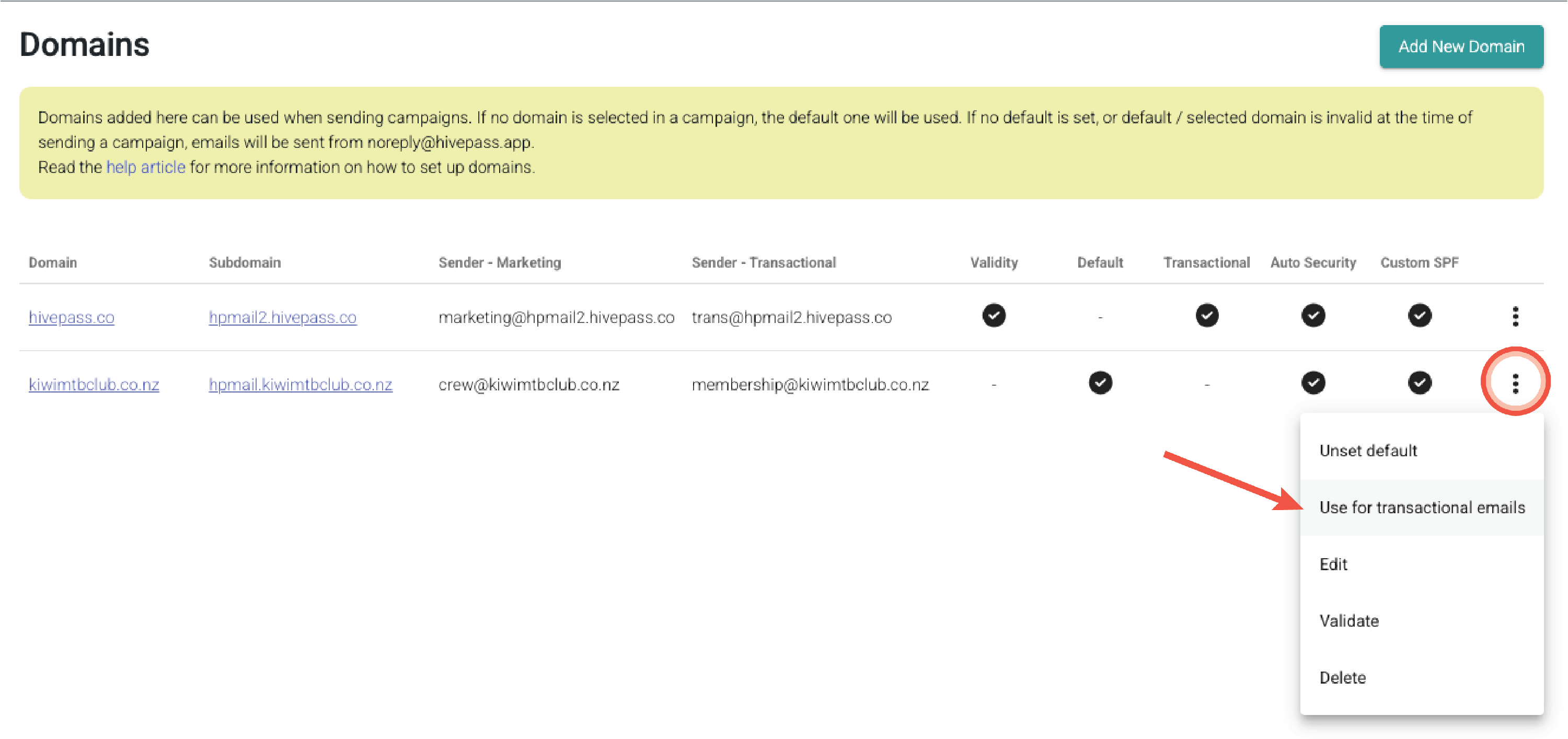The image size is (1568, 739).
Task: Open the three-dot menu for hivepass.co
Action: tap(1515, 317)
